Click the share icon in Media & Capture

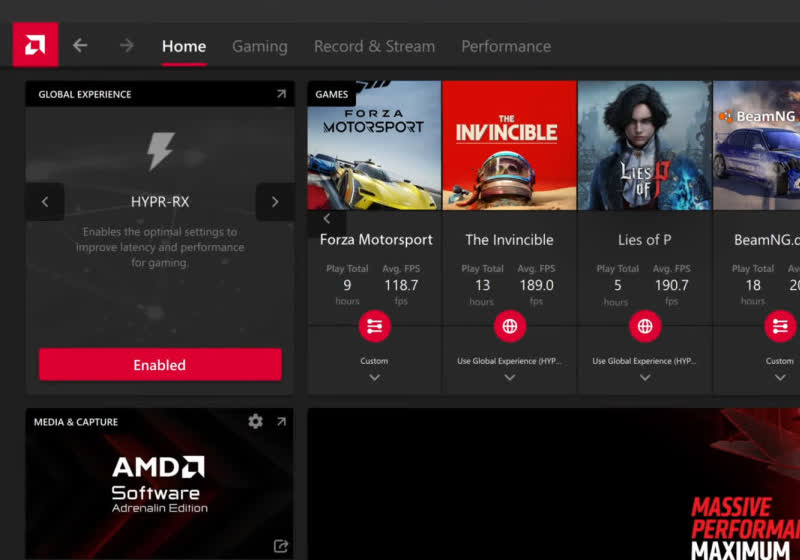coord(281,546)
